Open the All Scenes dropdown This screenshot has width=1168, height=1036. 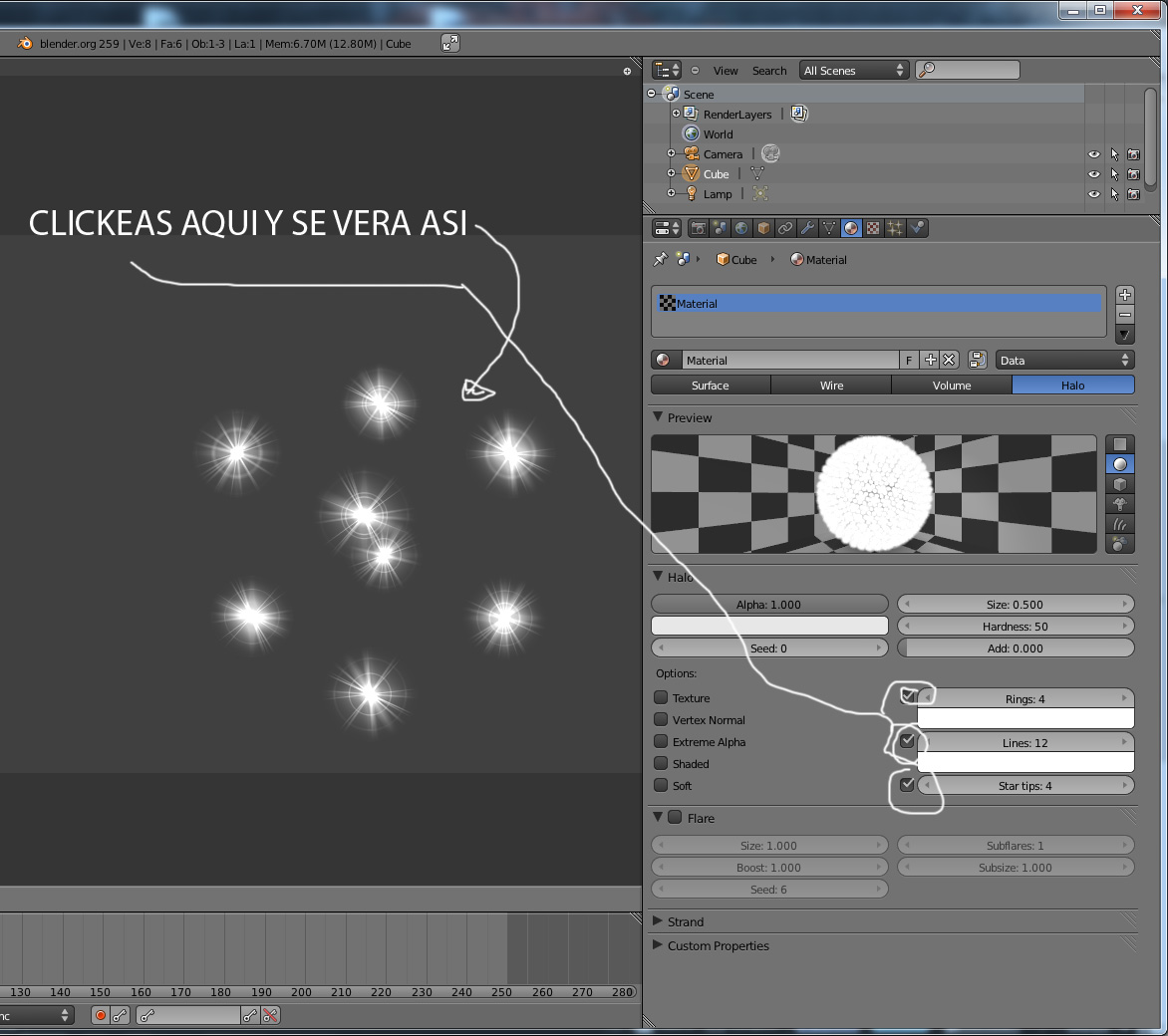[854, 71]
